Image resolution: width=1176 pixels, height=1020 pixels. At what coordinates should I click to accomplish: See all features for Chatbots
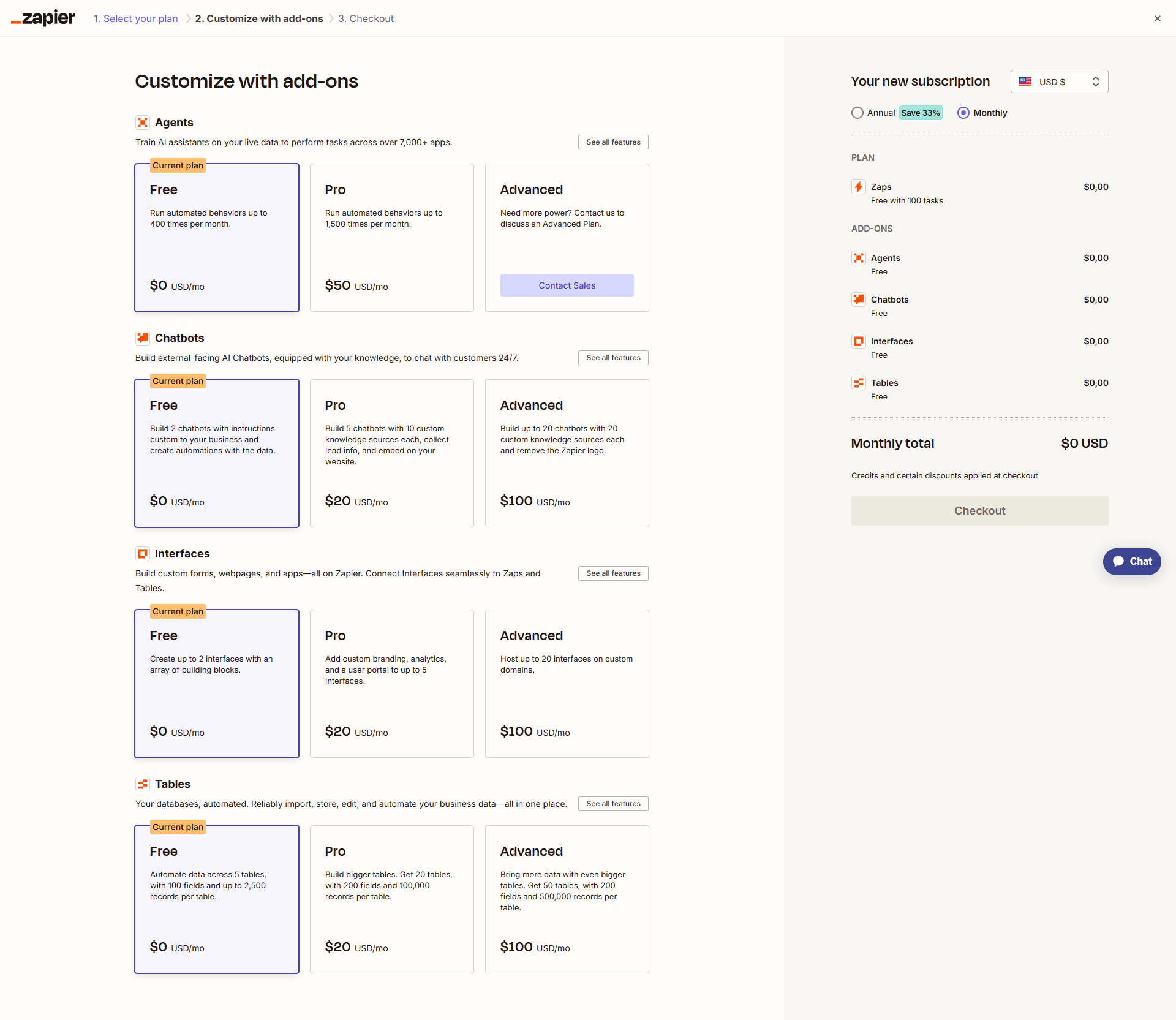coord(613,358)
